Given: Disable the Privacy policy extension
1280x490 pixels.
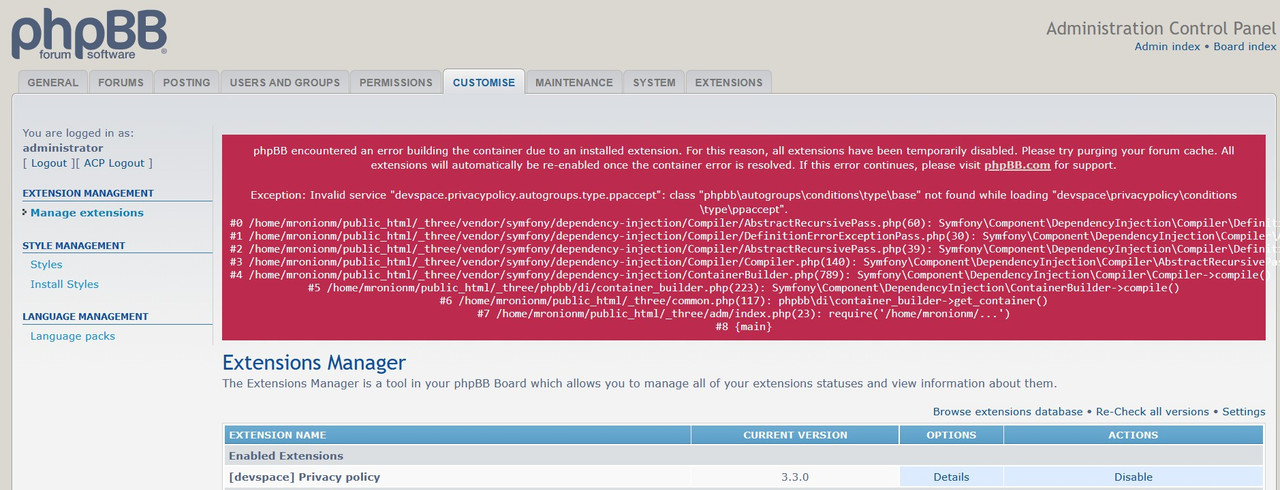Looking at the screenshot, I should coord(1133,477).
